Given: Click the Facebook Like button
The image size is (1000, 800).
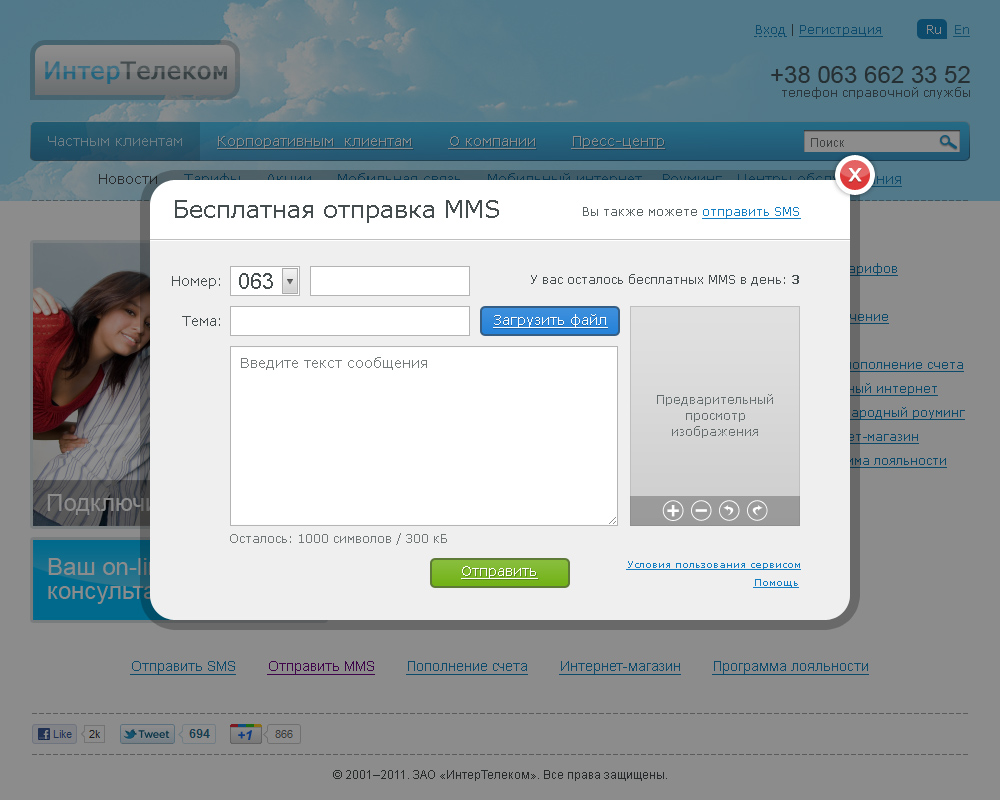Looking at the screenshot, I should click(x=56, y=734).
